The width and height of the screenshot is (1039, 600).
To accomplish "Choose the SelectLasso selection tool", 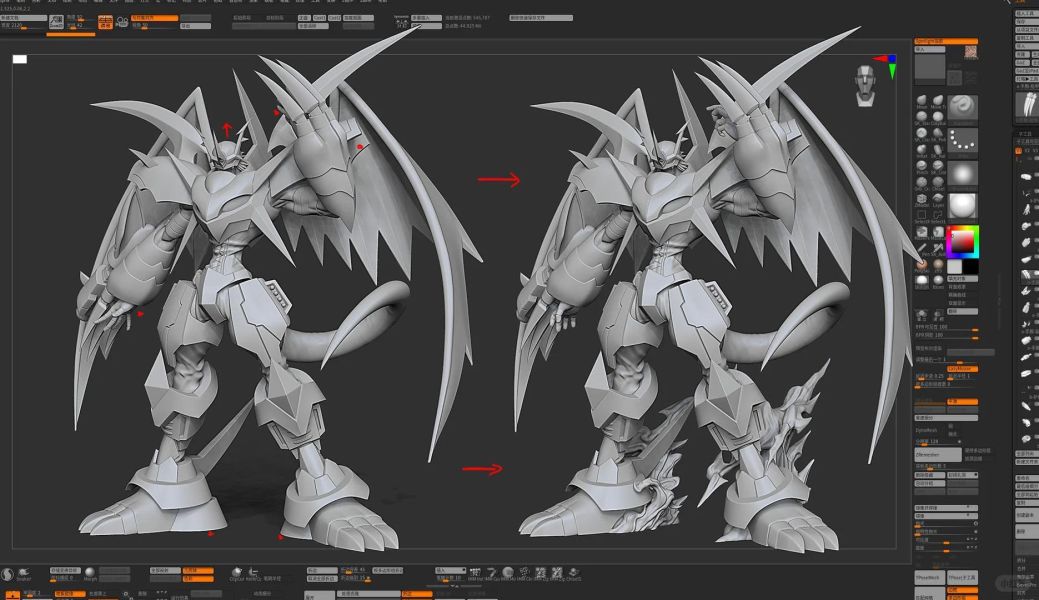I will tap(938, 215).
